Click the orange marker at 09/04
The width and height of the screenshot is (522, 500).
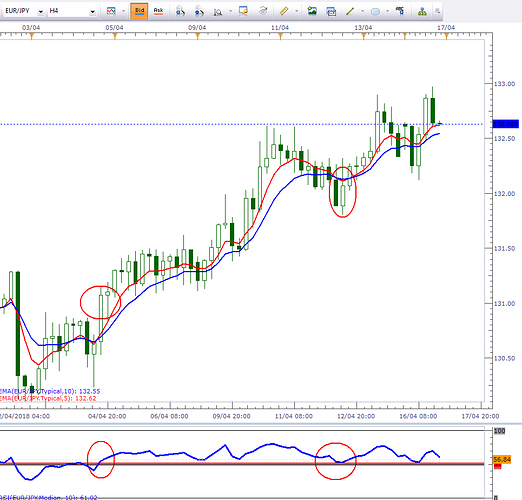[x=197, y=36]
